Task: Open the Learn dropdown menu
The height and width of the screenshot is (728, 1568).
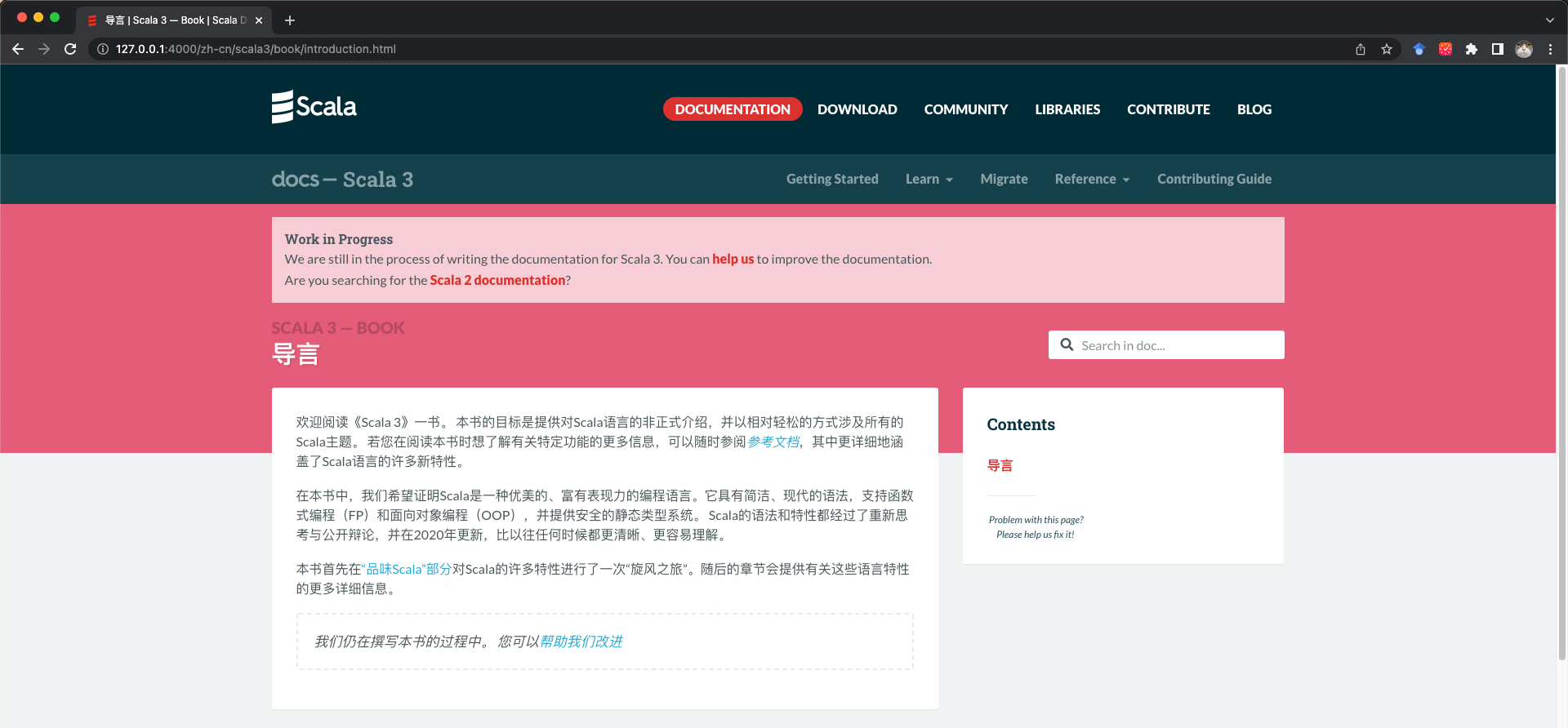Action: (x=929, y=179)
